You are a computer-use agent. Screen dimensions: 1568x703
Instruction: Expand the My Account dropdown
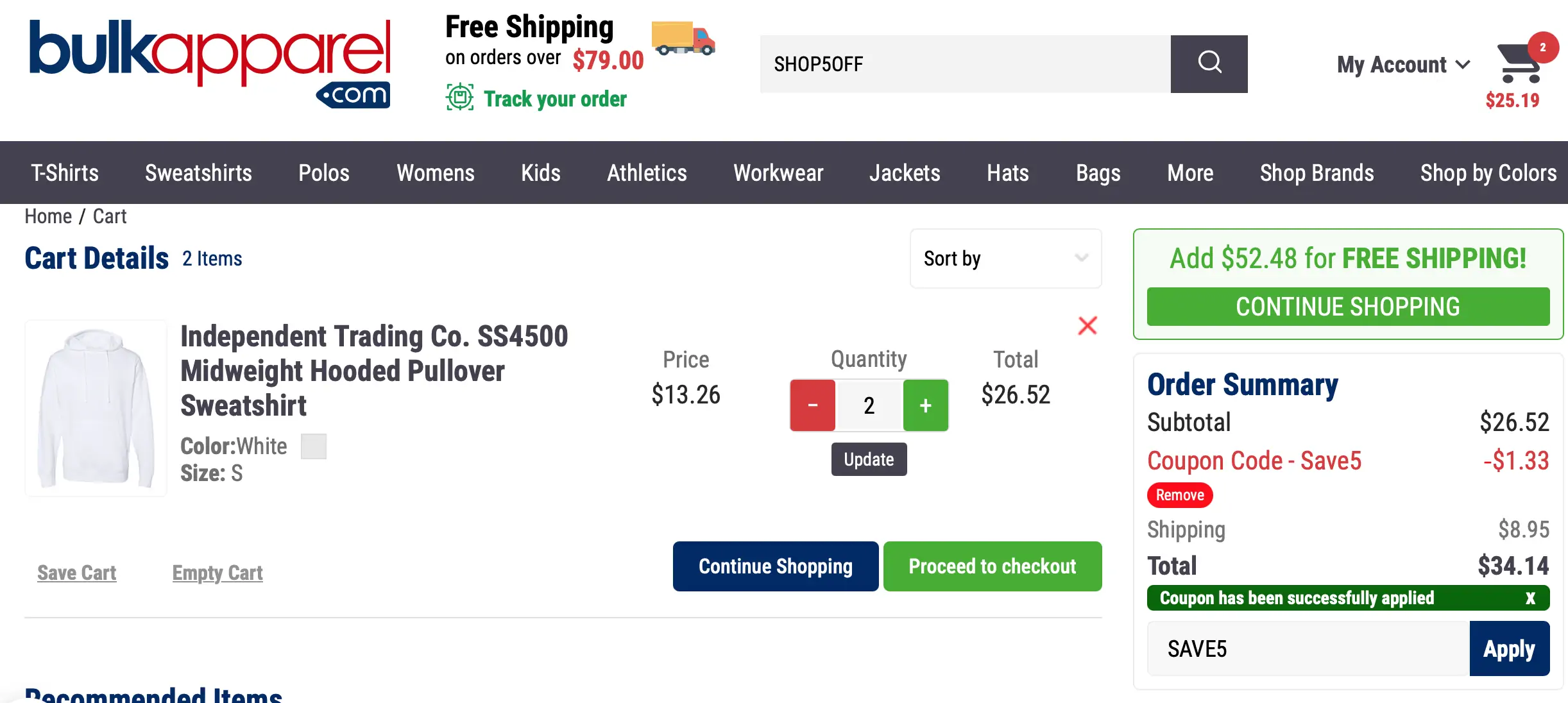tap(1402, 65)
